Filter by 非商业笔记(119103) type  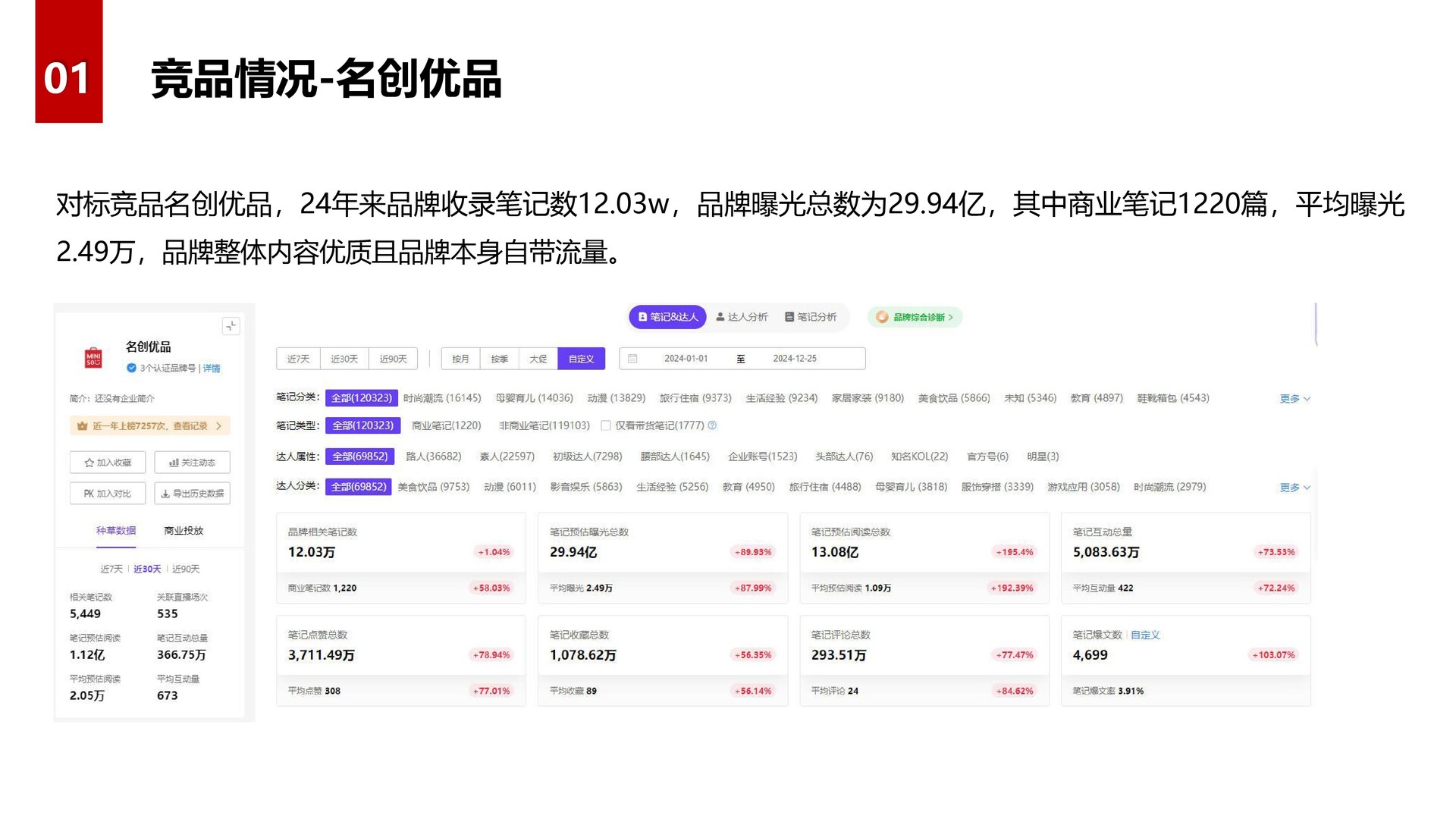tap(544, 425)
